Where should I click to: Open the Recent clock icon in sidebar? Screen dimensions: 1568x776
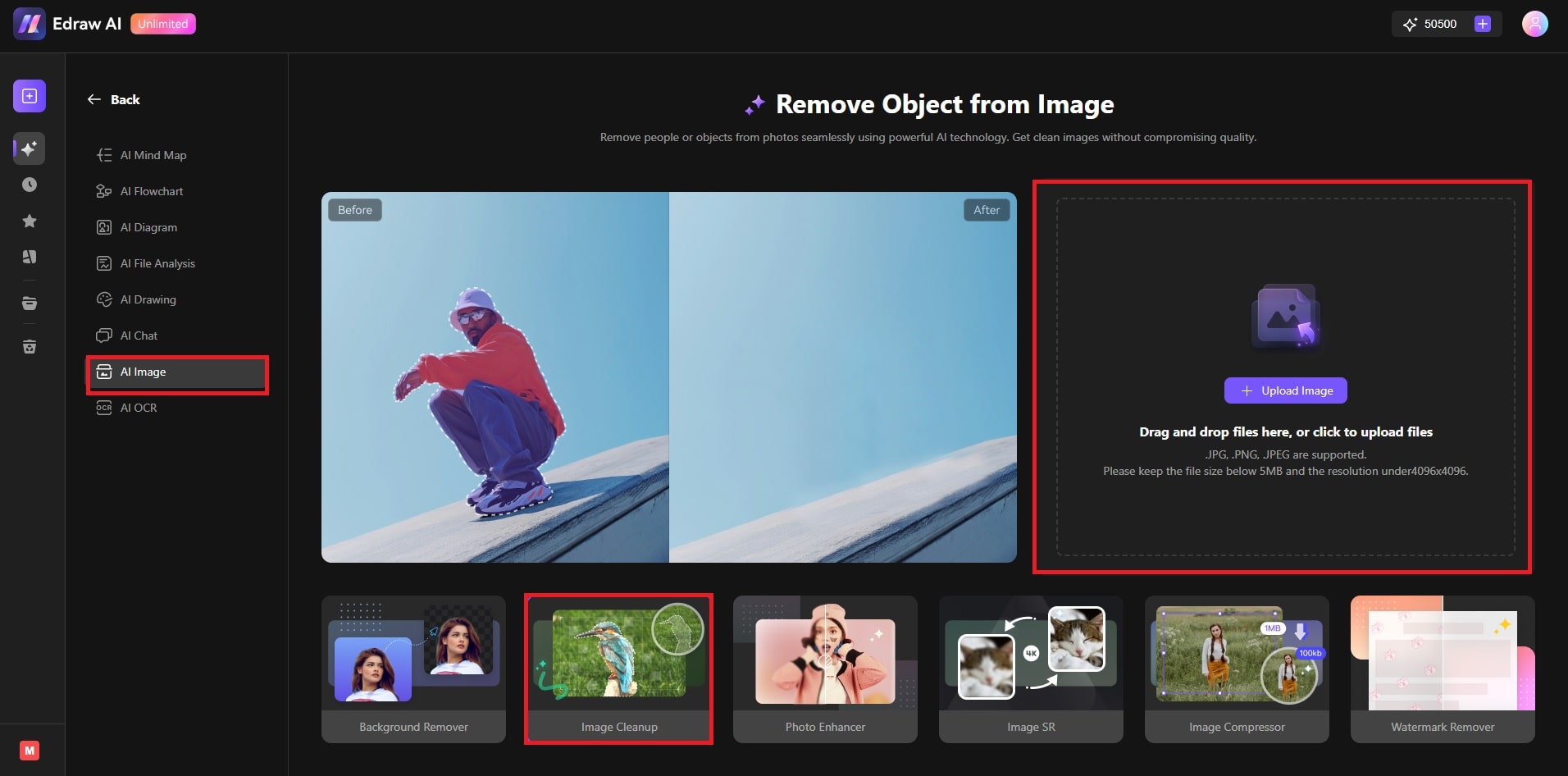(x=29, y=185)
